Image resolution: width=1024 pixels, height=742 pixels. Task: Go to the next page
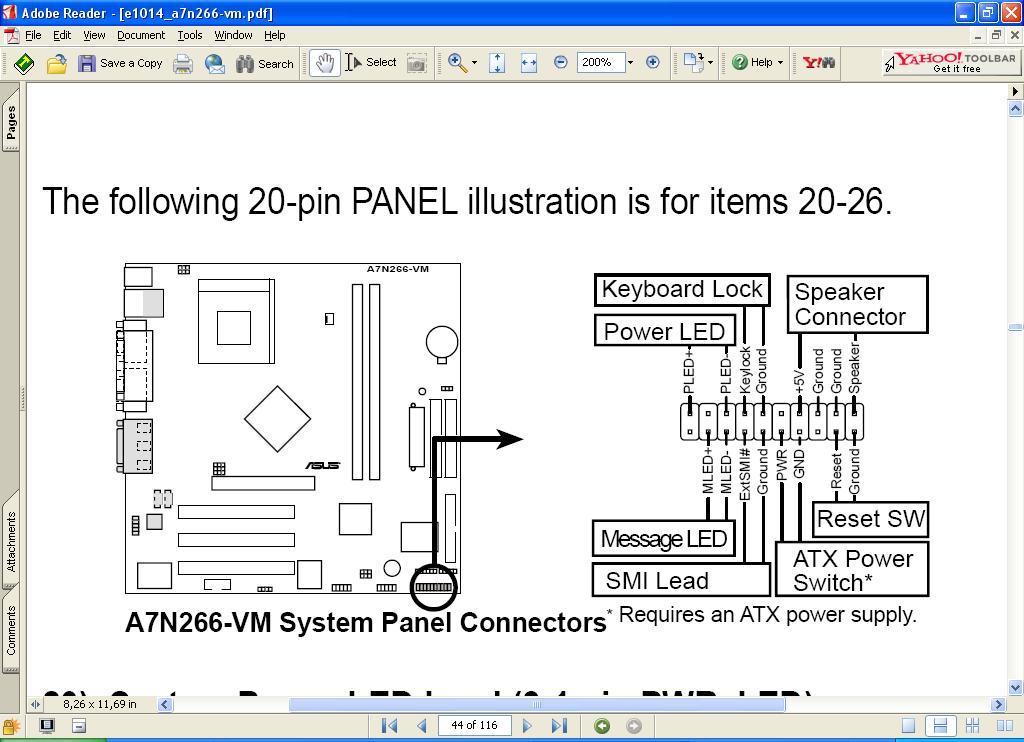point(527,726)
